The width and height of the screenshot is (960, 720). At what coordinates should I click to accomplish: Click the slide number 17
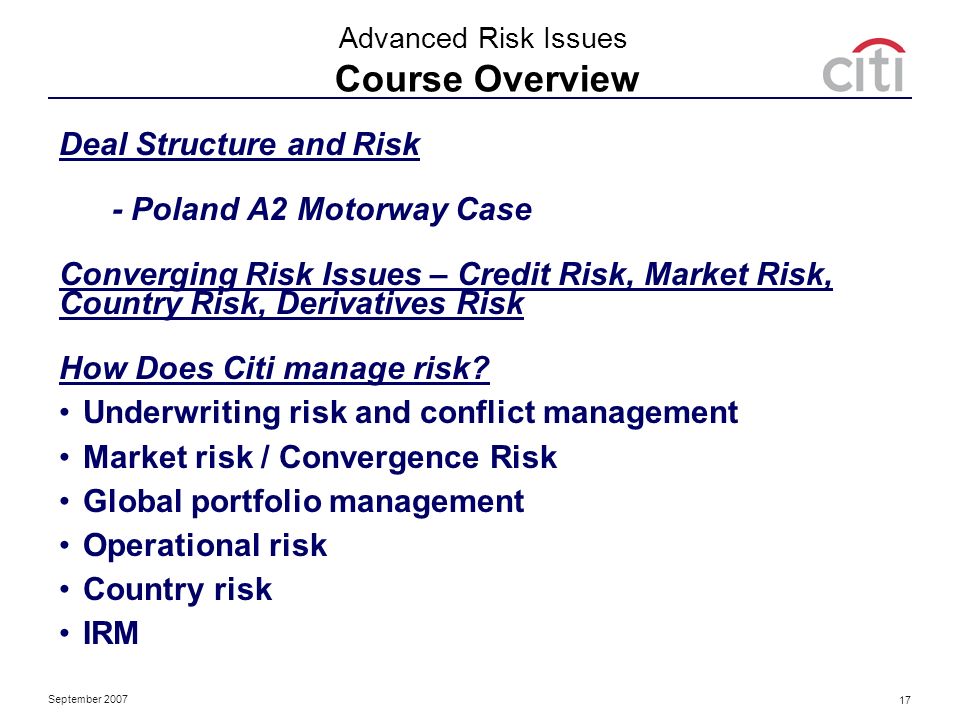click(905, 700)
